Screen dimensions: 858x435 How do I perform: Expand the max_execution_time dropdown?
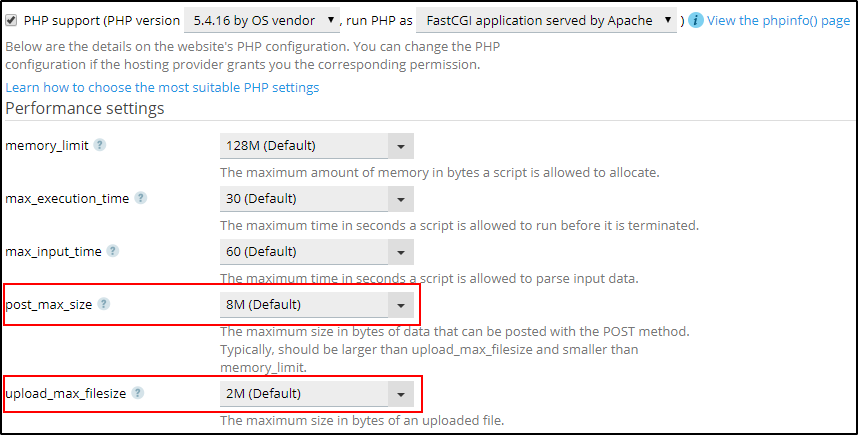[x=401, y=199]
